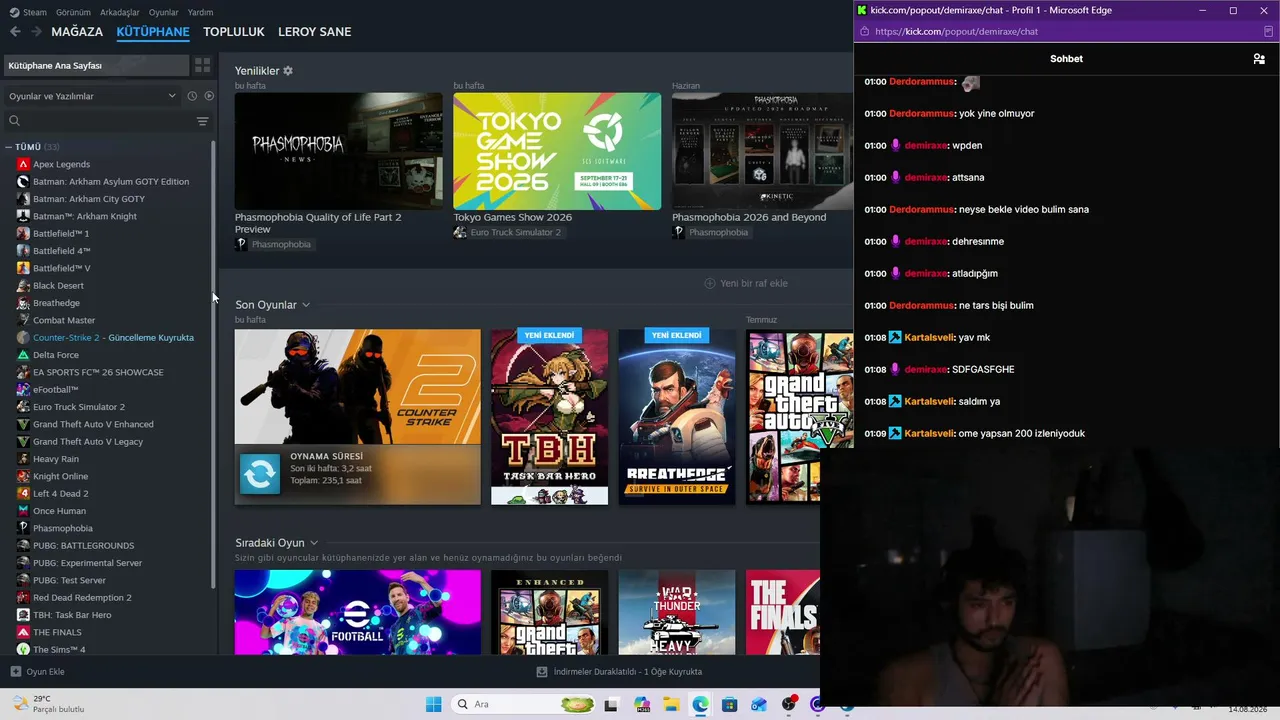The height and width of the screenshot is (720, 1280).
Task: Open the Arkadaşlar menu
Action: point(120,12)
